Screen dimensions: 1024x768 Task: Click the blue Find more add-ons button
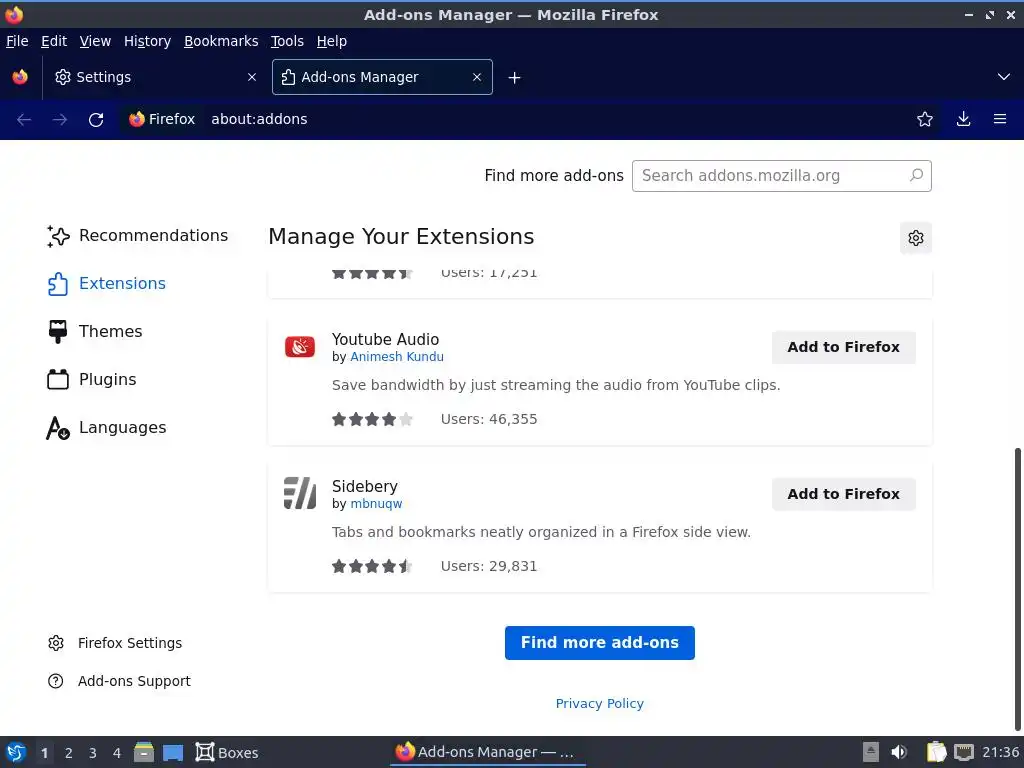pos(600,643)
